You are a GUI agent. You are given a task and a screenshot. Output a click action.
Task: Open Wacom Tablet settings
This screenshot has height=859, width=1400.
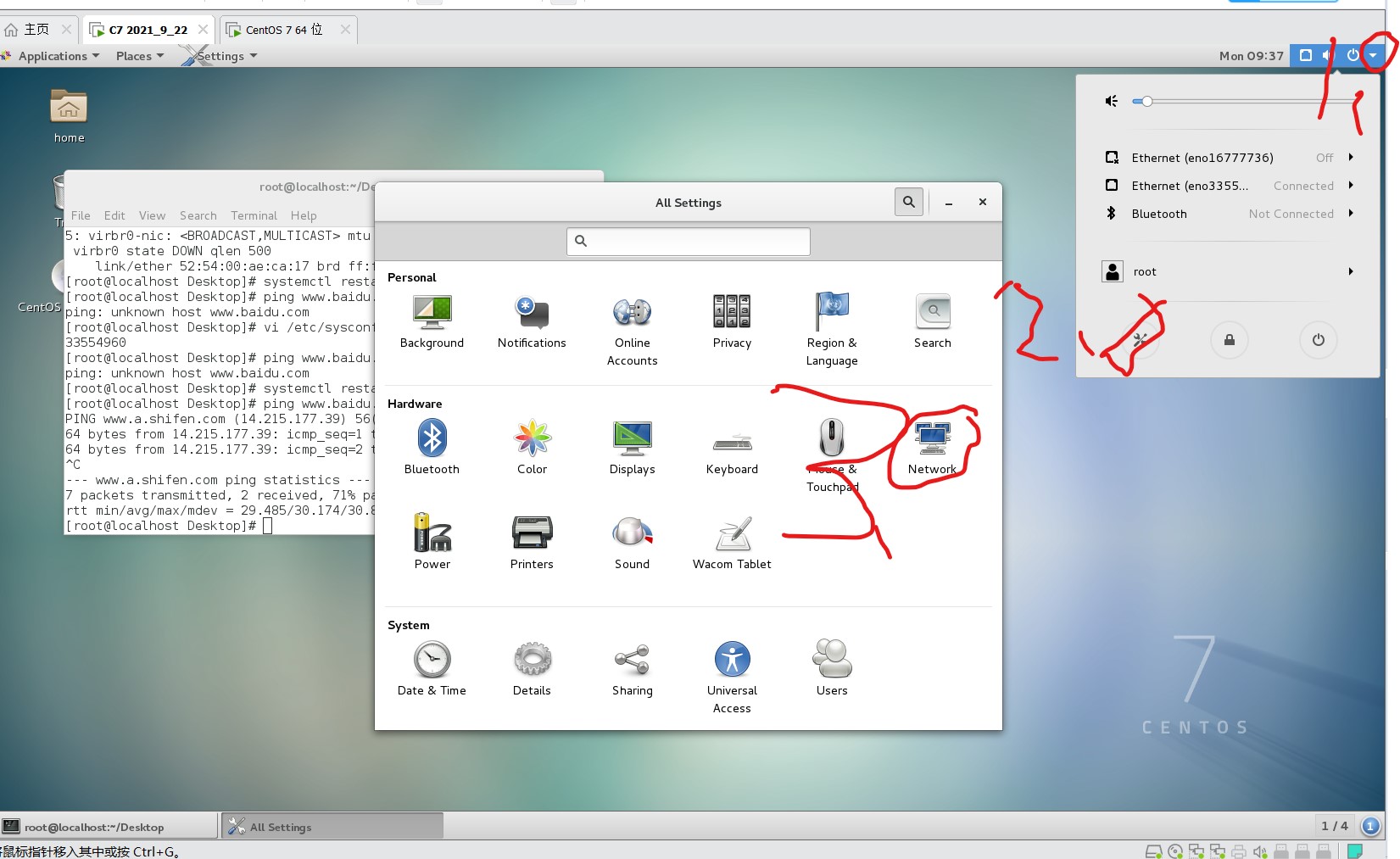(x=732, y=543)
